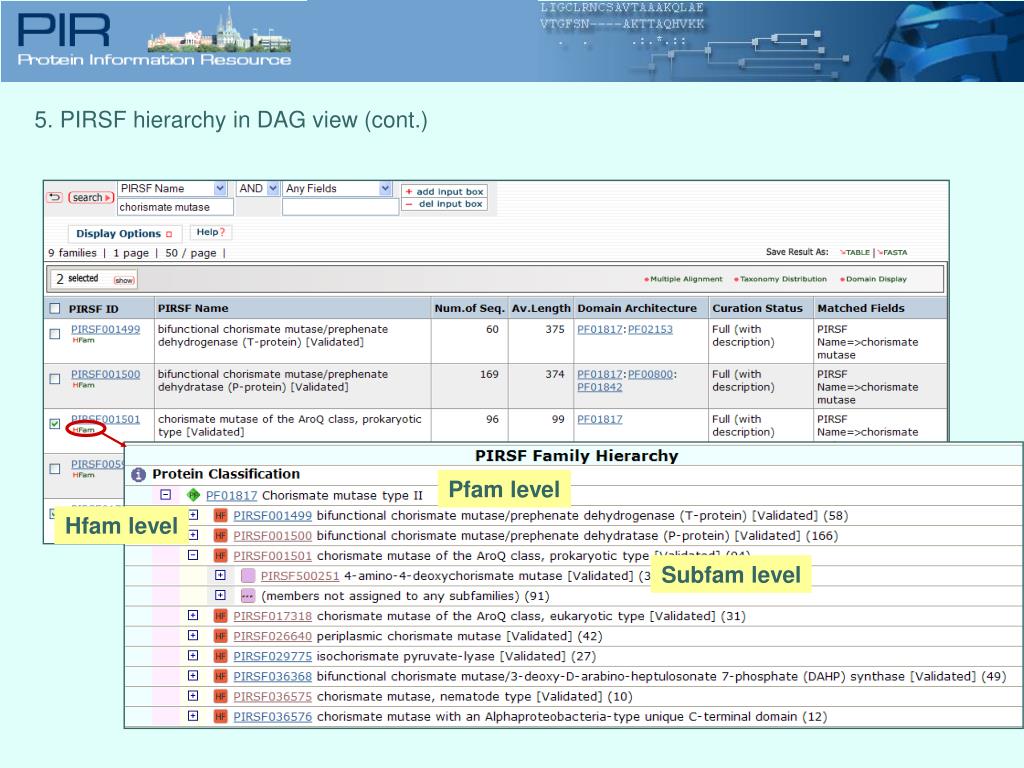Image resolution: width=1024 pixels, height=768 pixels.
Task: Click del input box button
Action: pyautogui.click(x=444, y=204)
